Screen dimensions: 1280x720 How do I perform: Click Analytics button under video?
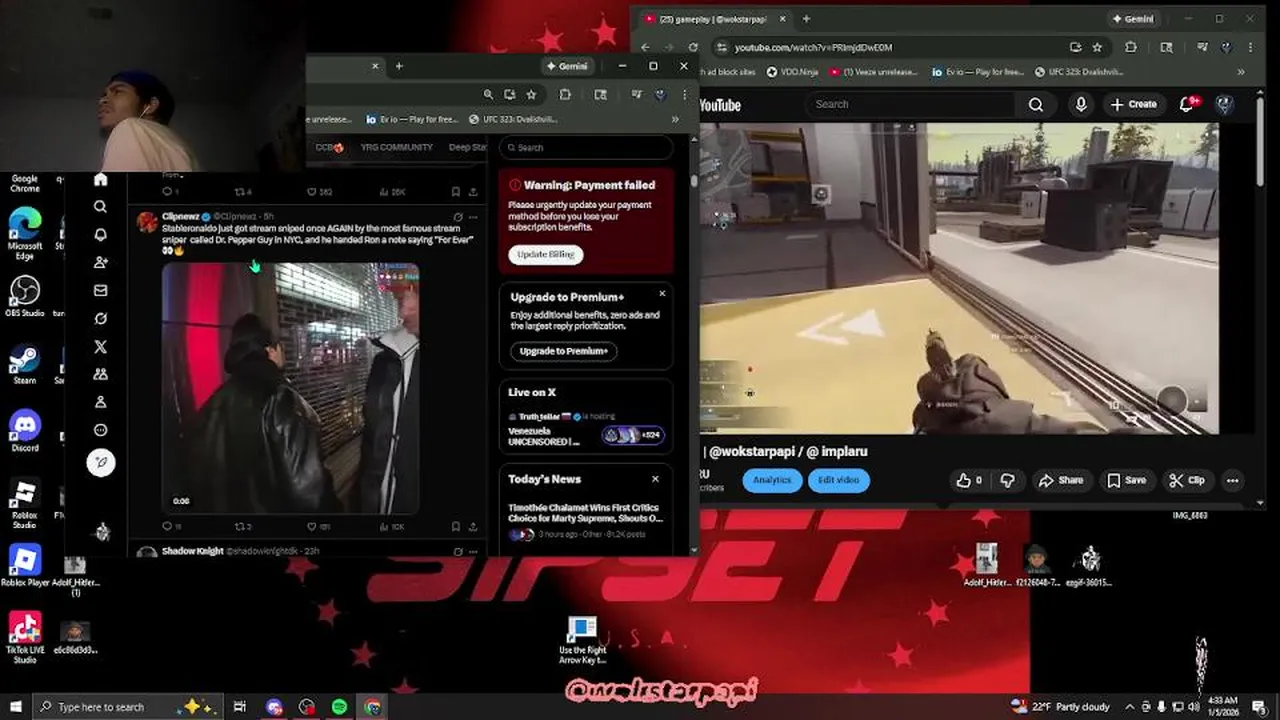coord(772,480)
